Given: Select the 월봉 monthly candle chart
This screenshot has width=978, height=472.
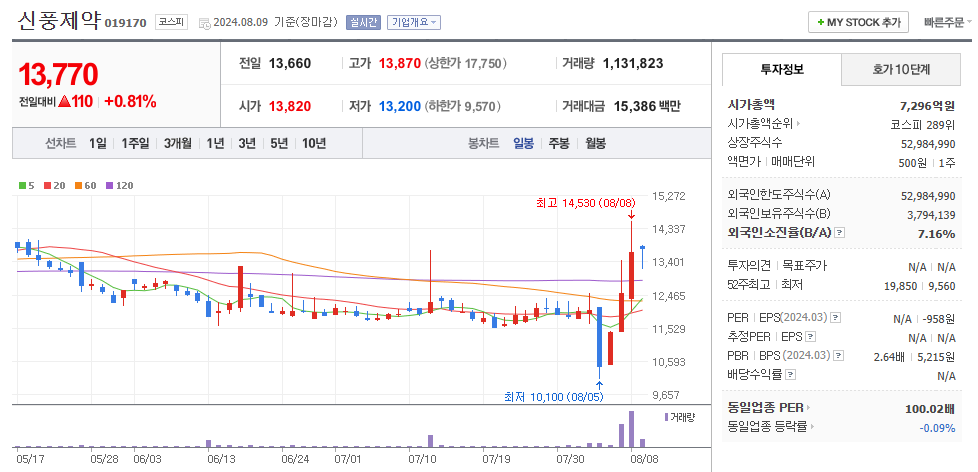Looking at the screenshot, I should pyautogui.click(x=596, y=143).
